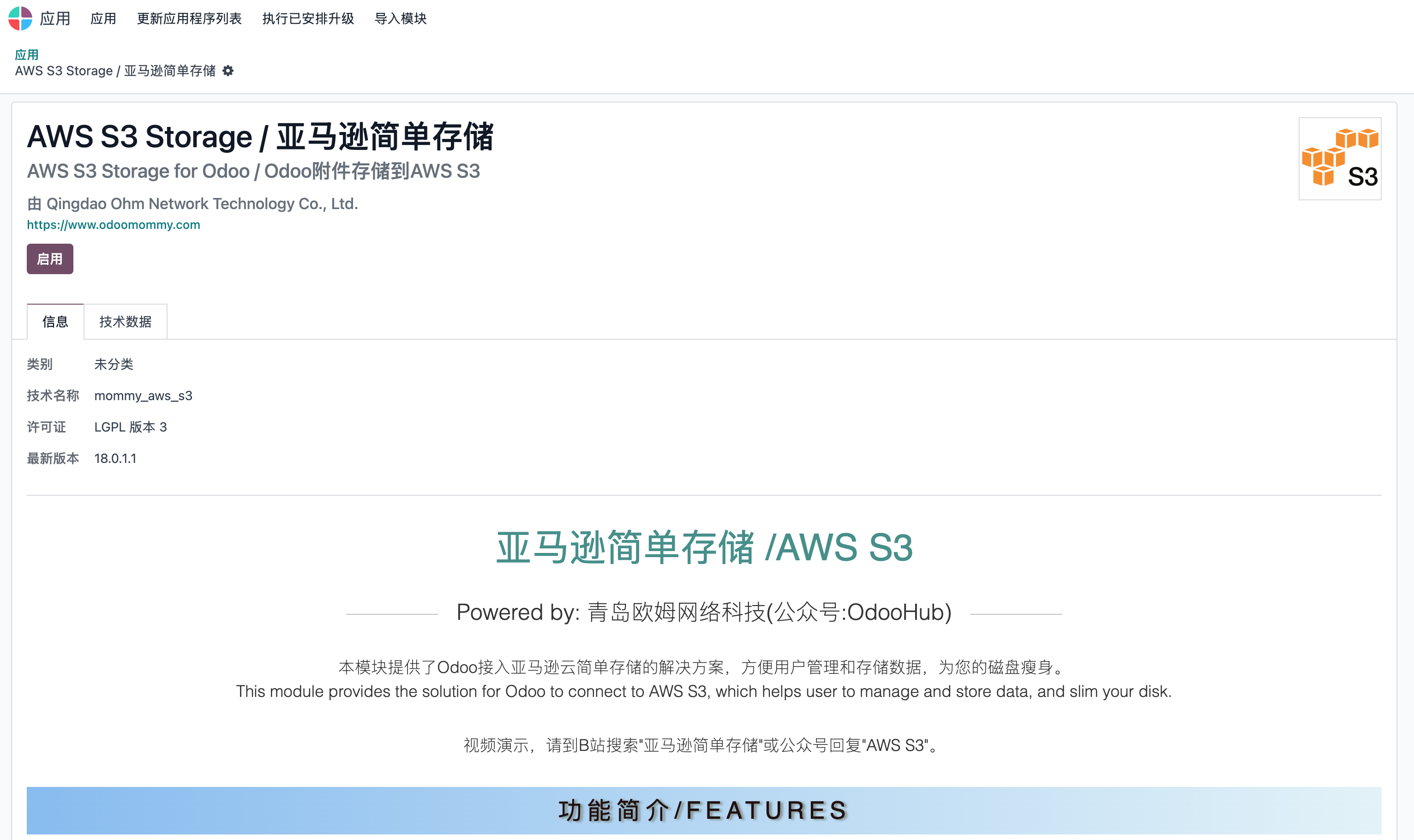1414x840 pixels.
Task: Go back via the 应用 breadcrumb link
Action: tap(27, 55)
